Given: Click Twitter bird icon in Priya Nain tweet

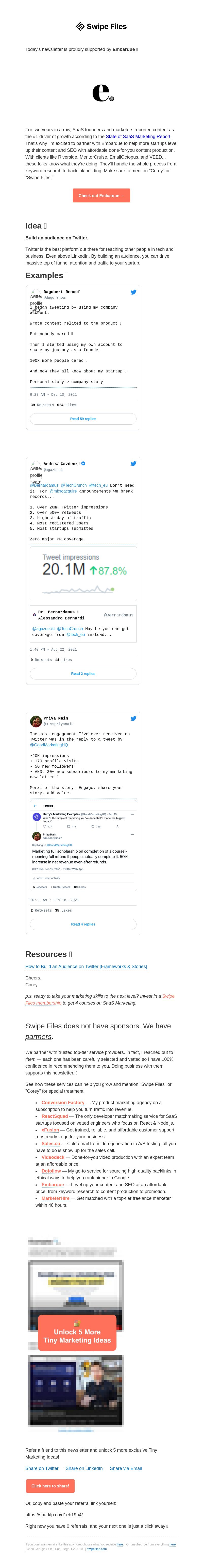Looking at the screenshot, I should [x=133, y=718].
